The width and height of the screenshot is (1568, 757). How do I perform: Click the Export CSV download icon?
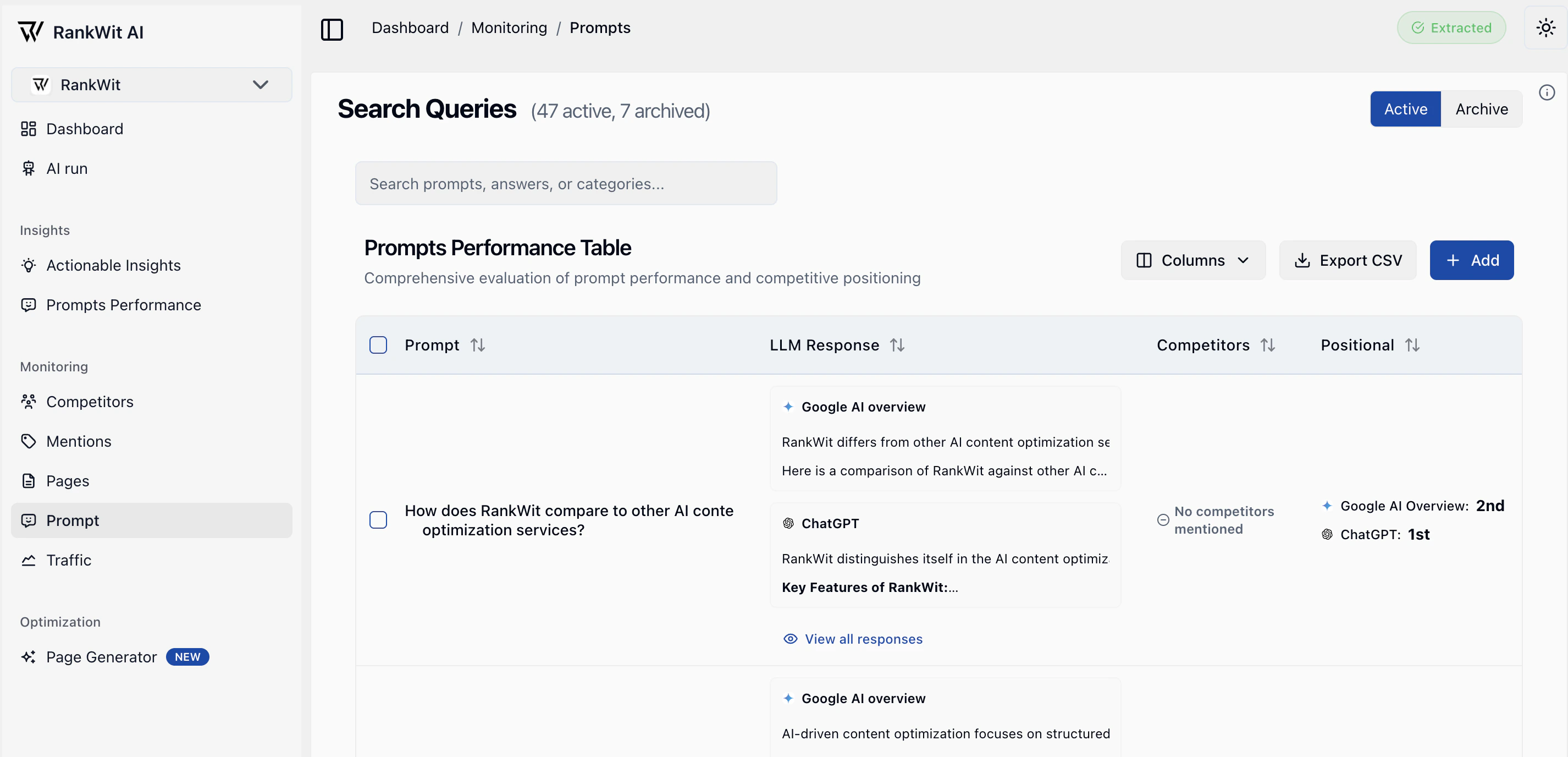1302,260
